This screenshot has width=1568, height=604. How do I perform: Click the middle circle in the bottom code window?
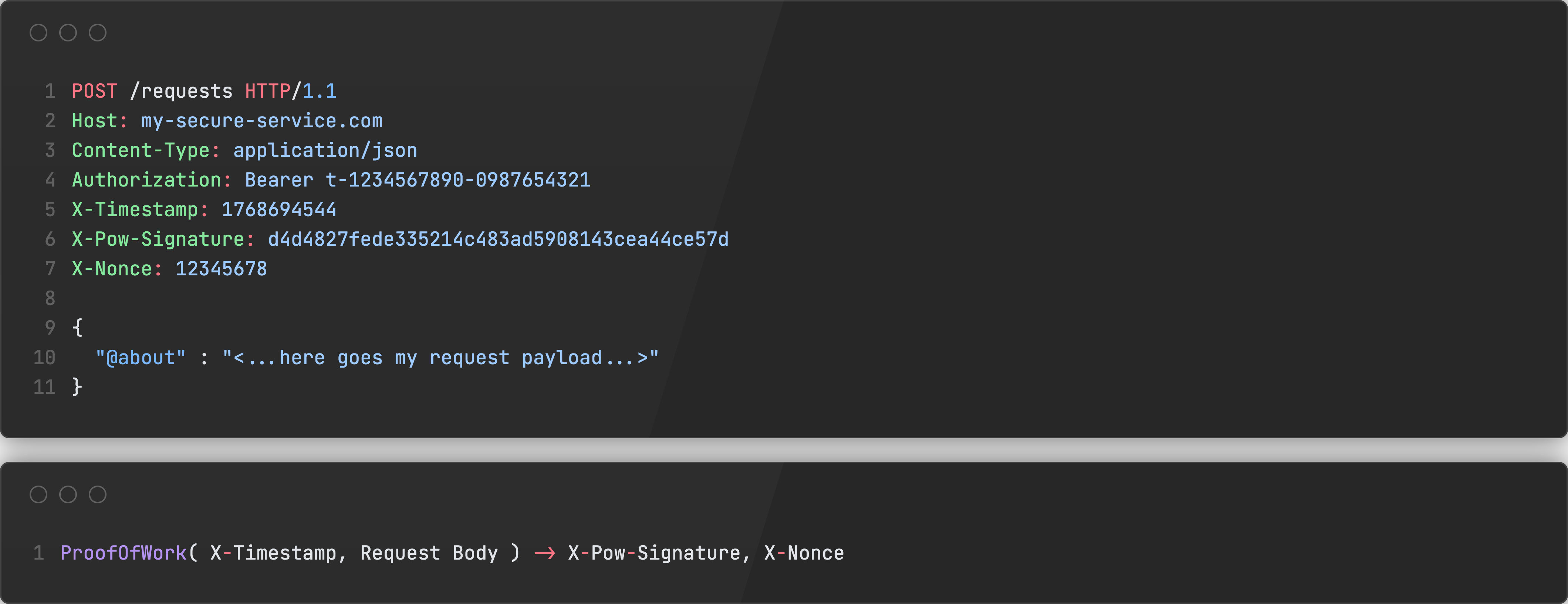(68, 494)
